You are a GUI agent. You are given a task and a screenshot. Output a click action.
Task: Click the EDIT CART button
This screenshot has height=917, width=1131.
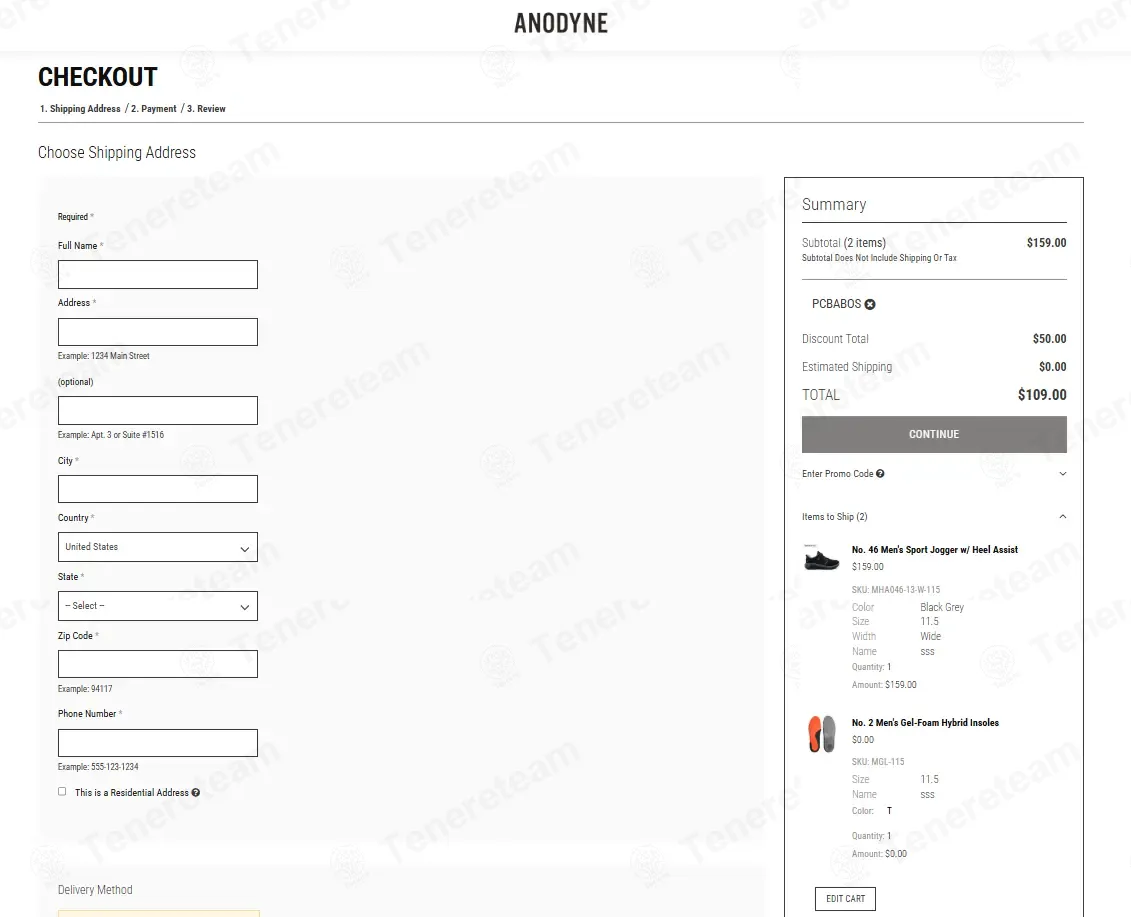(x=845, y=899)
